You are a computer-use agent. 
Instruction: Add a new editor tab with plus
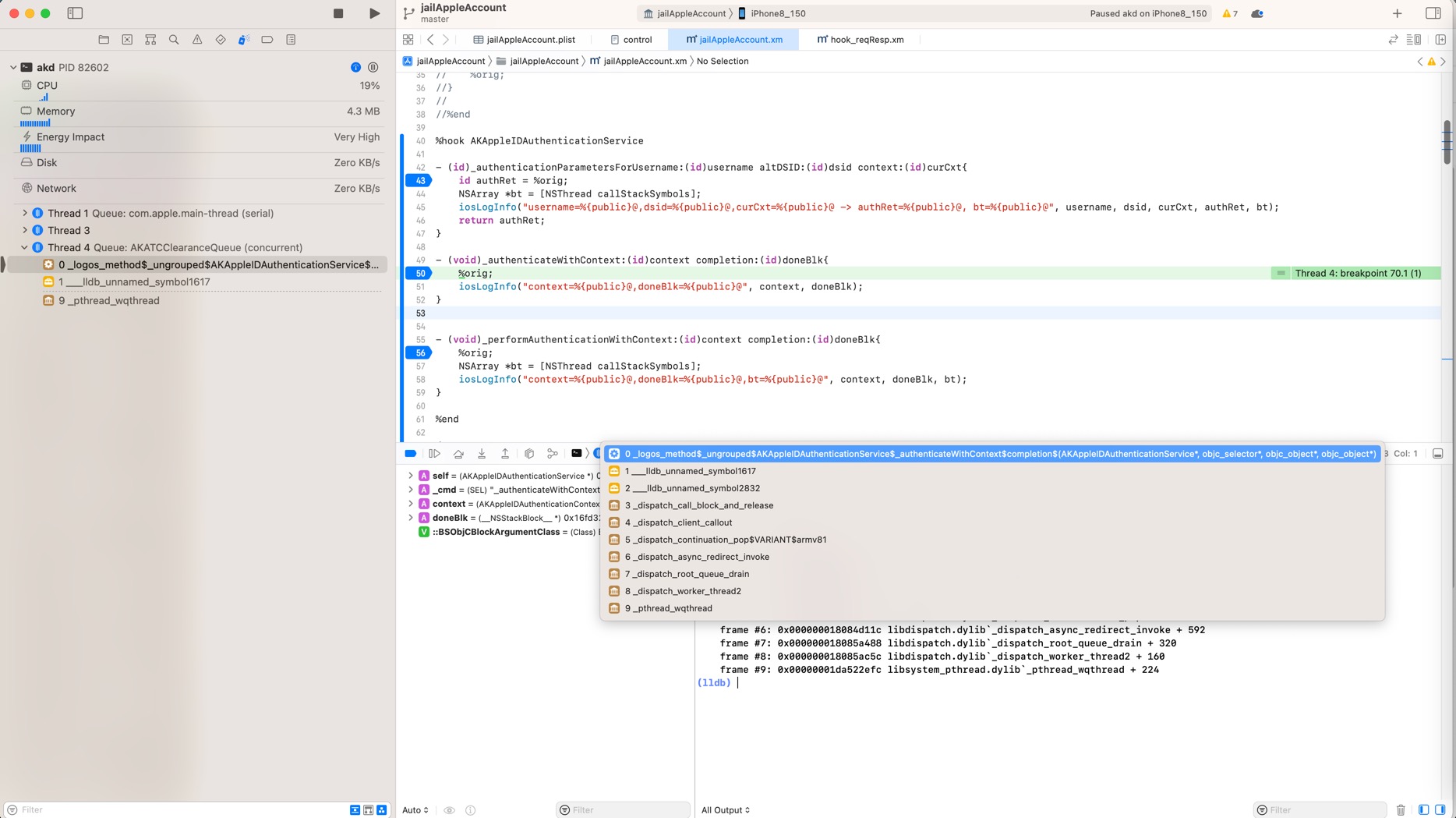point(1398,13)
